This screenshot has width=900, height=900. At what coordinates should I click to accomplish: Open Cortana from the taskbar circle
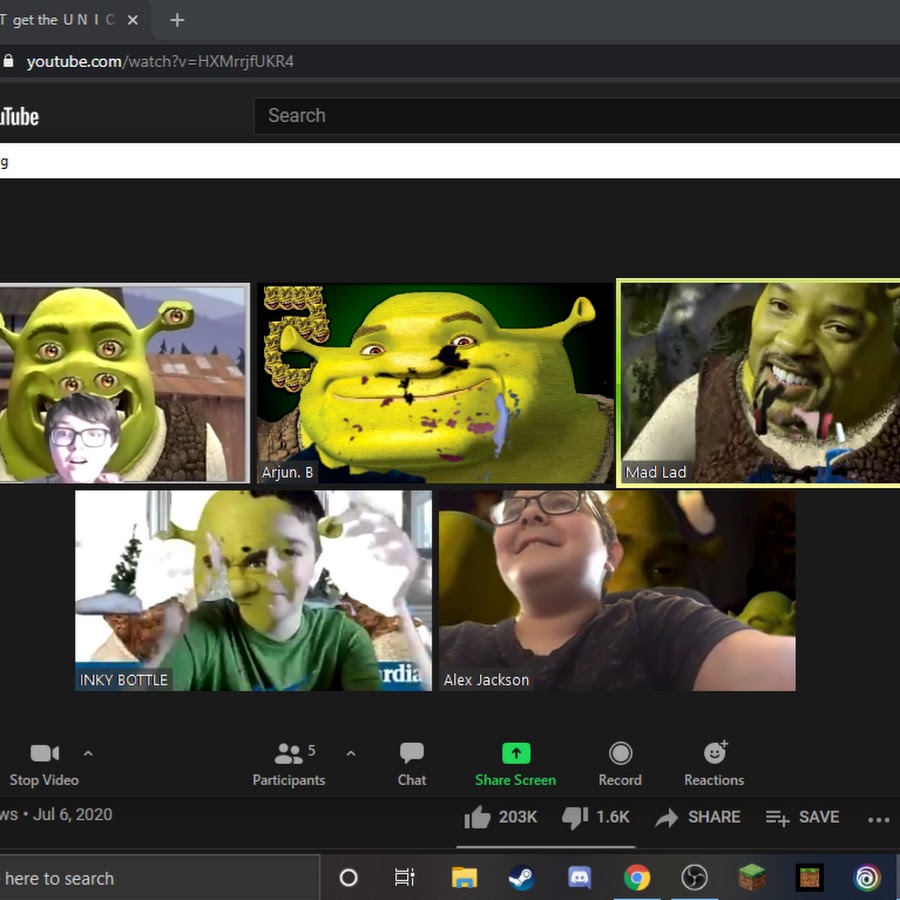pyautogui.click(x=348, y=878)
